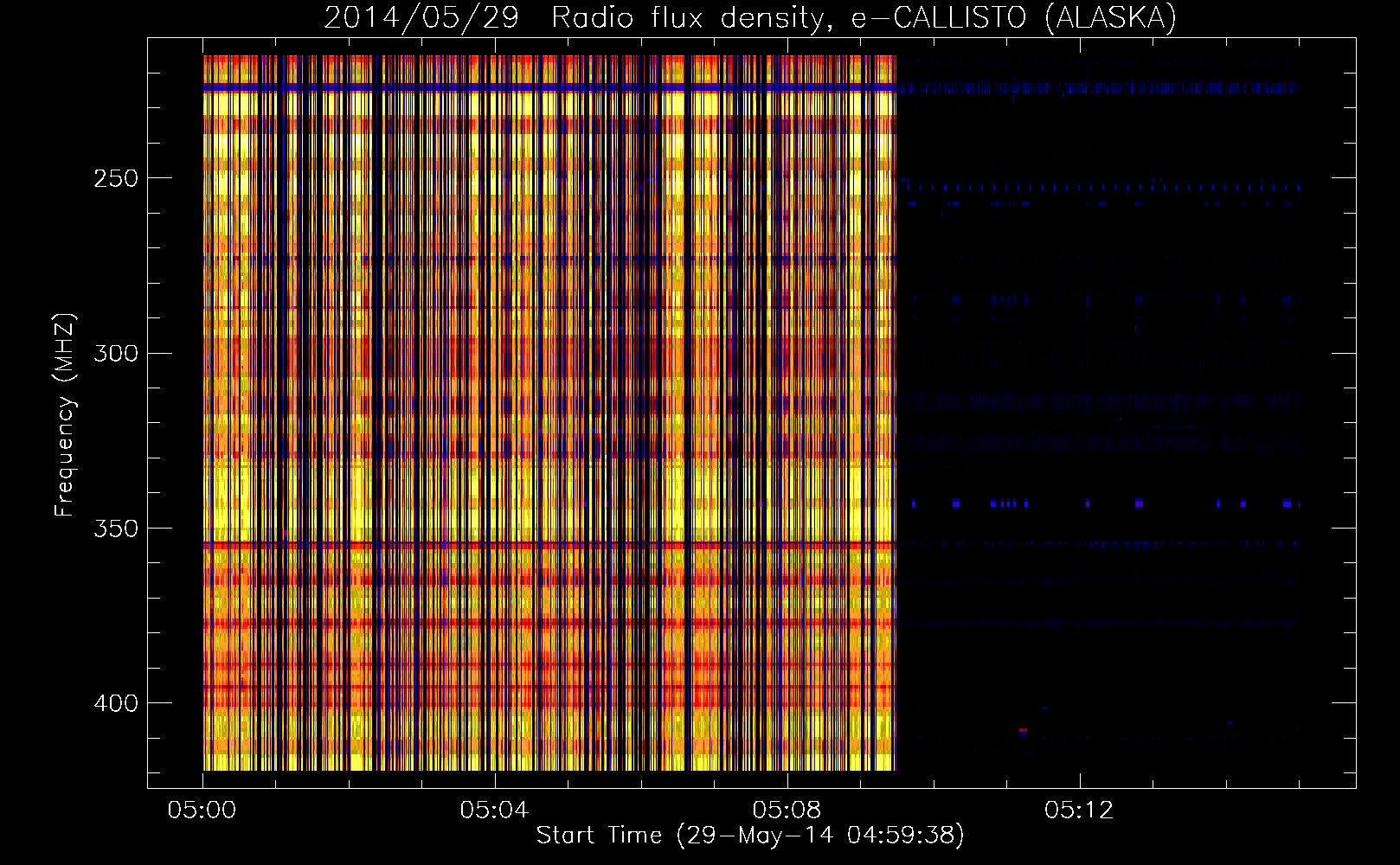
Task: Click the 05:08 time tick label
Action: tap(787, 810)
